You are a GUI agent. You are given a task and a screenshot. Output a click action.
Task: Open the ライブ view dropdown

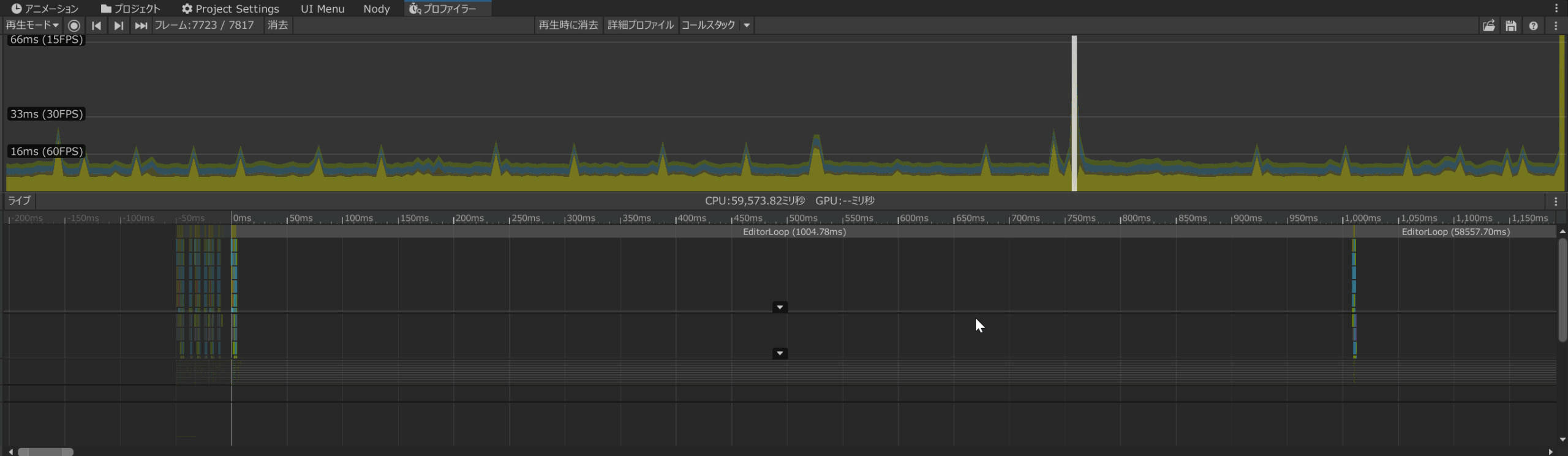click(19, 201)
